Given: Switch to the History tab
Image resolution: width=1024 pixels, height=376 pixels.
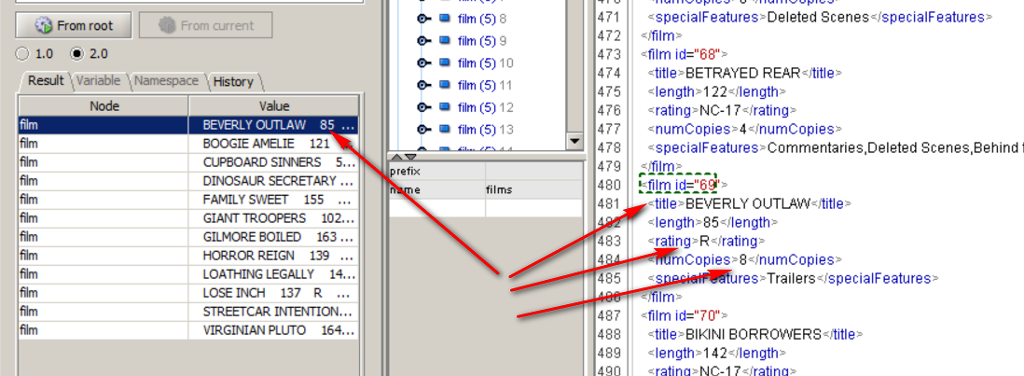Looking at the screenshot, I should pos(233,81).
